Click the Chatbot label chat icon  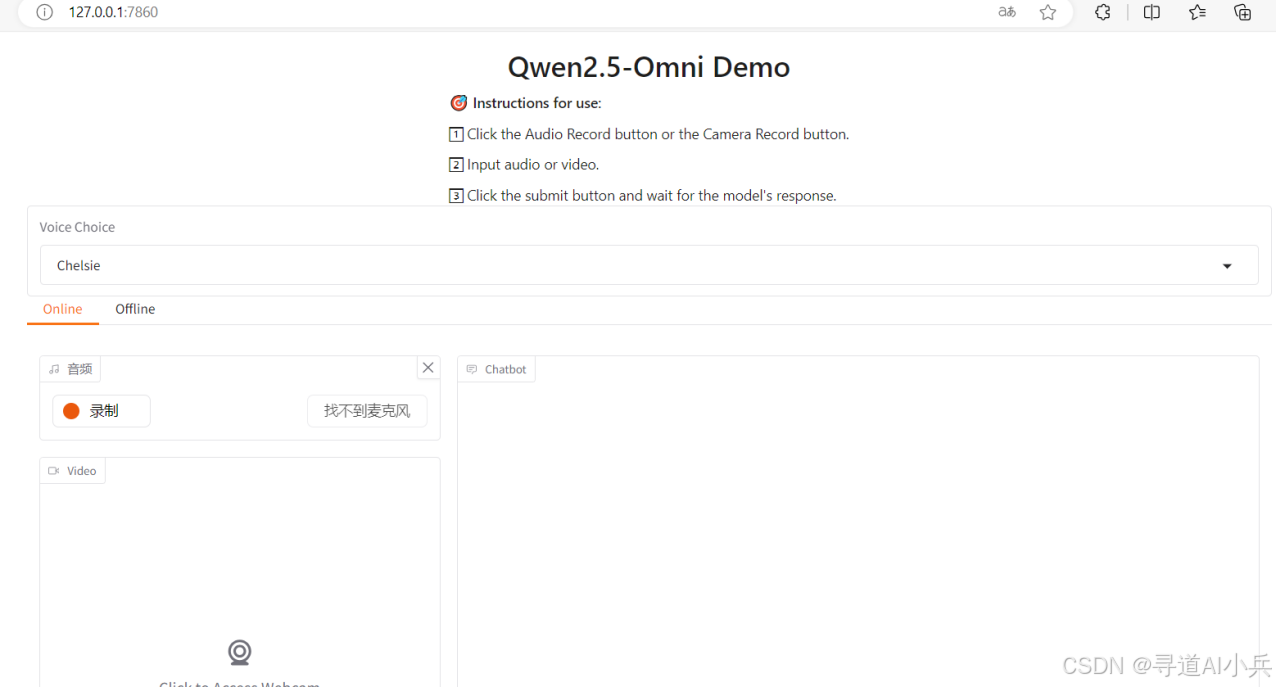click(x=472, y=369)
